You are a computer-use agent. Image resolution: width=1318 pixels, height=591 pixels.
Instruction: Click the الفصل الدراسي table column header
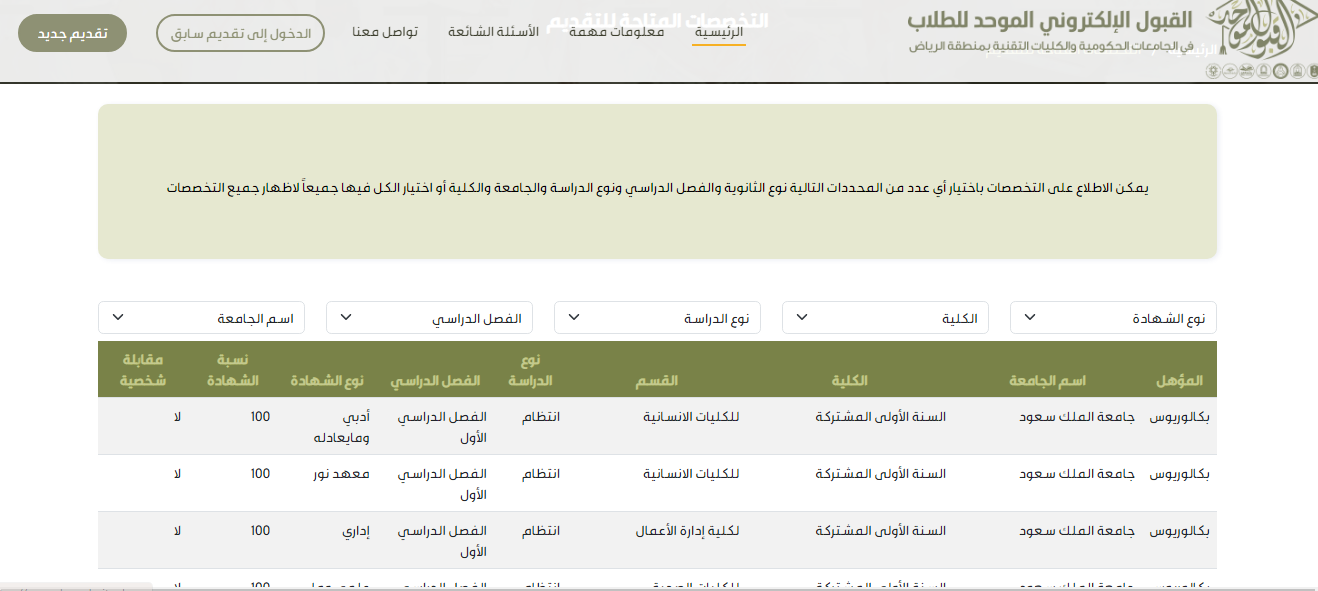pyautogui.click(x=435, y=381)
